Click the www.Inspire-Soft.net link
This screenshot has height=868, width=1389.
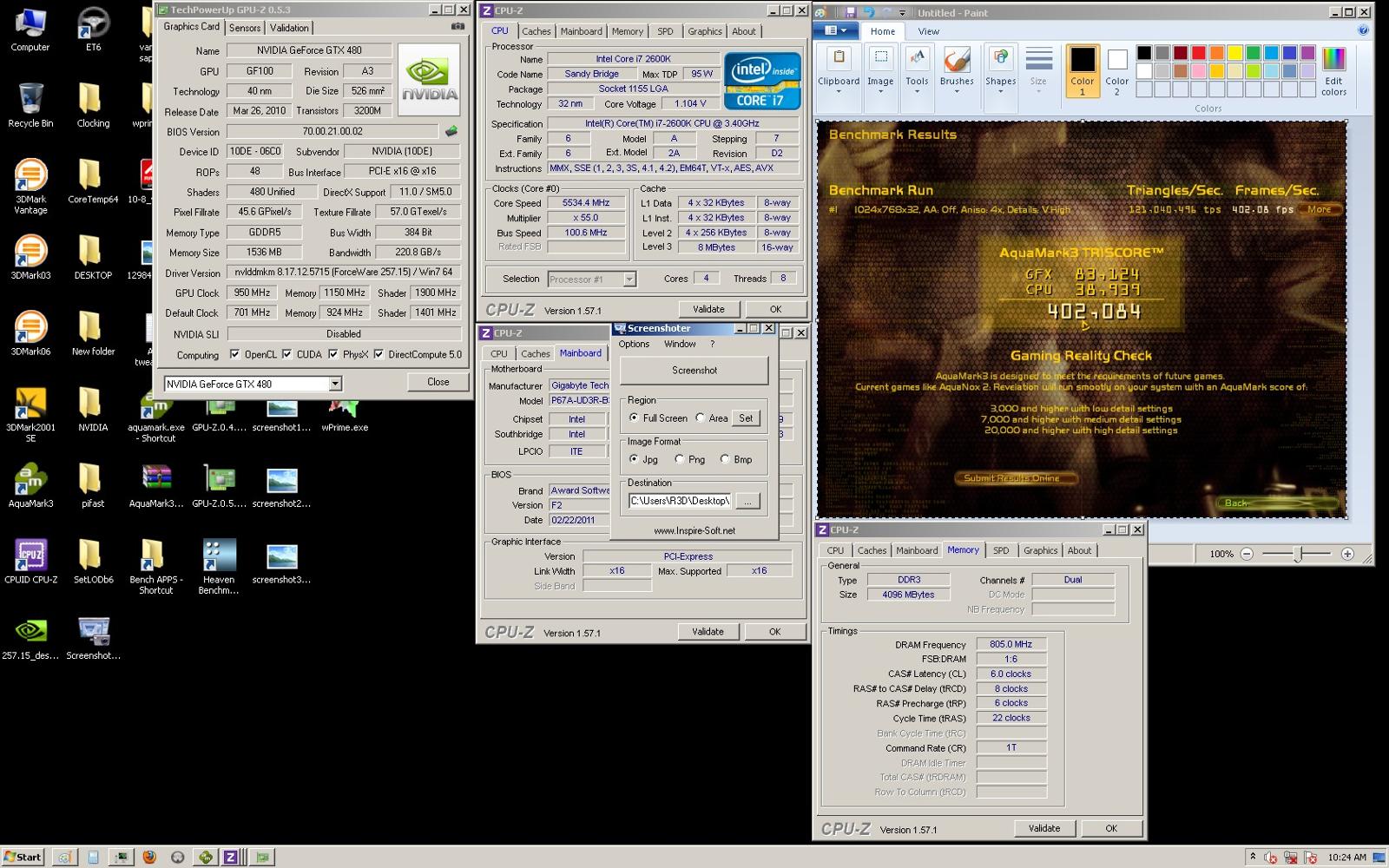[694, 530]
